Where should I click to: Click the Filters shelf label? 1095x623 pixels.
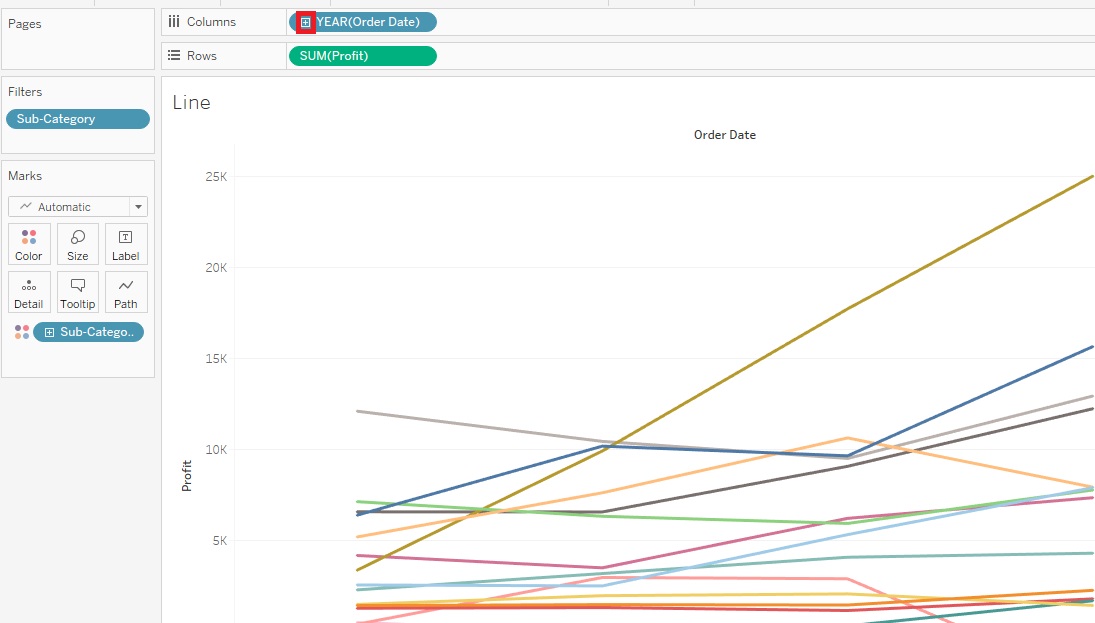(x=25, y=91)
